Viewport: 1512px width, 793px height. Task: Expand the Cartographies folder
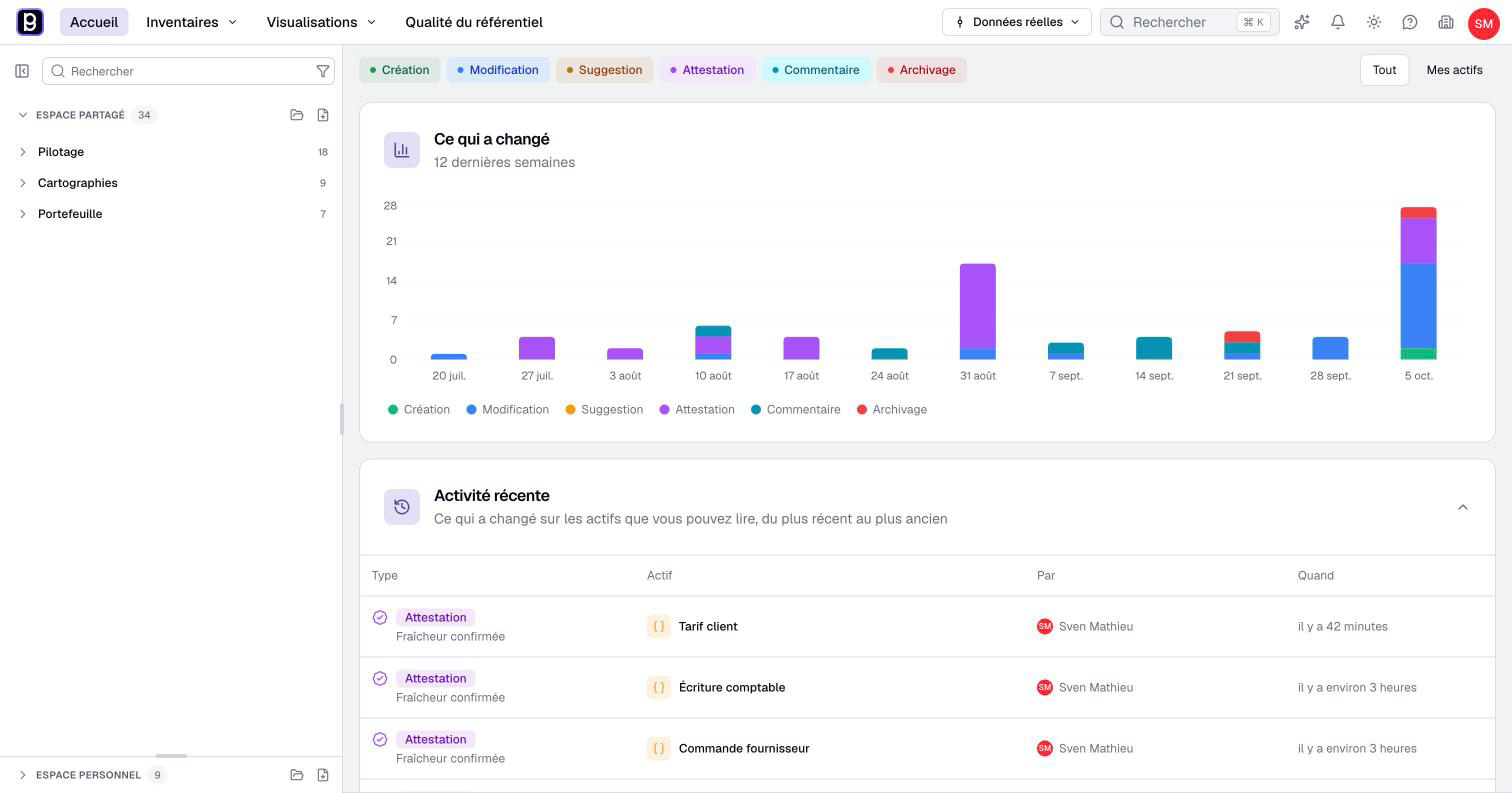[x=23, y=183]
